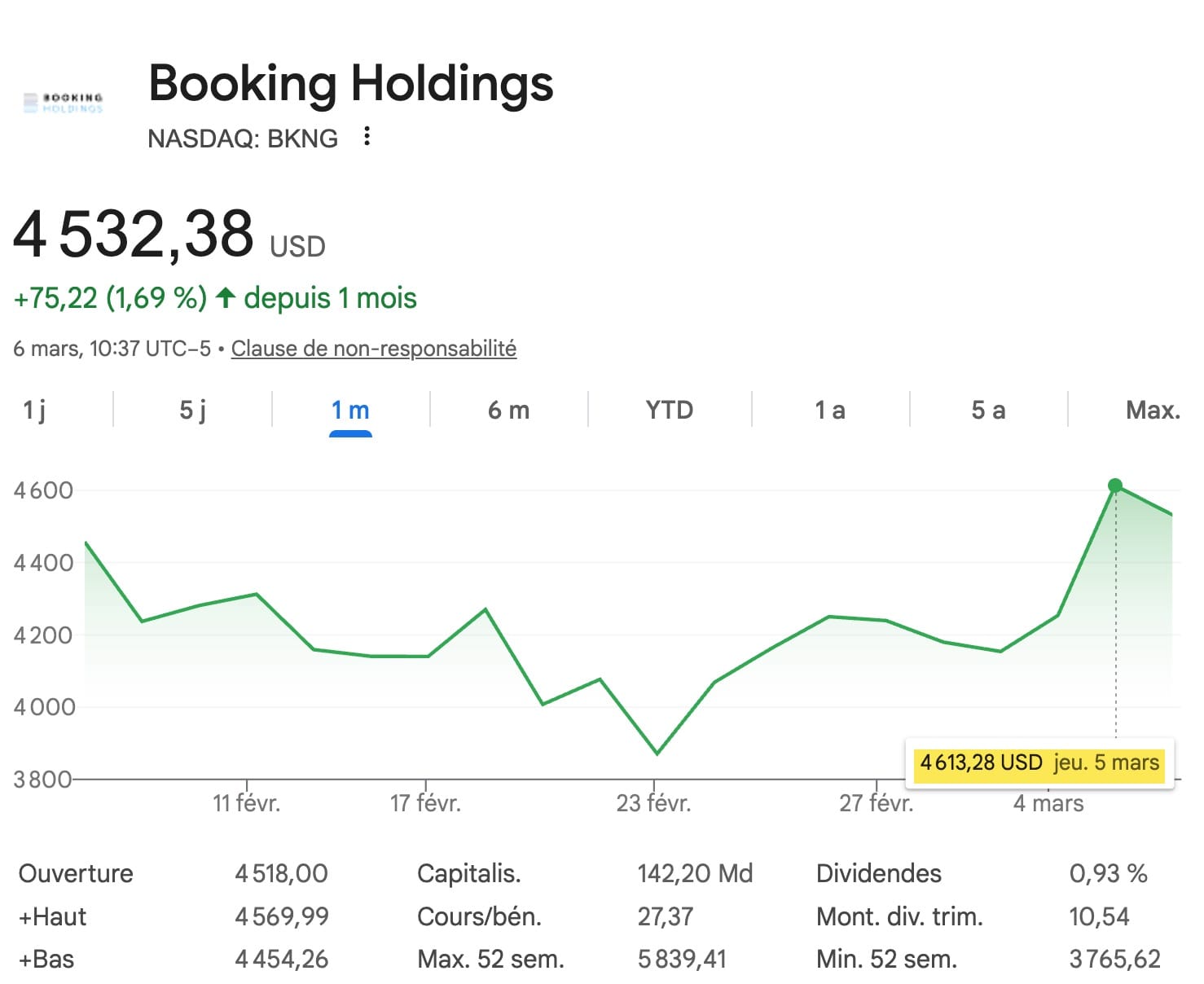This screenshot has height=984, width=1204.
Task: Open the three-dot menu beside NASDAQ: BKNG
Action: click(367, 136)
